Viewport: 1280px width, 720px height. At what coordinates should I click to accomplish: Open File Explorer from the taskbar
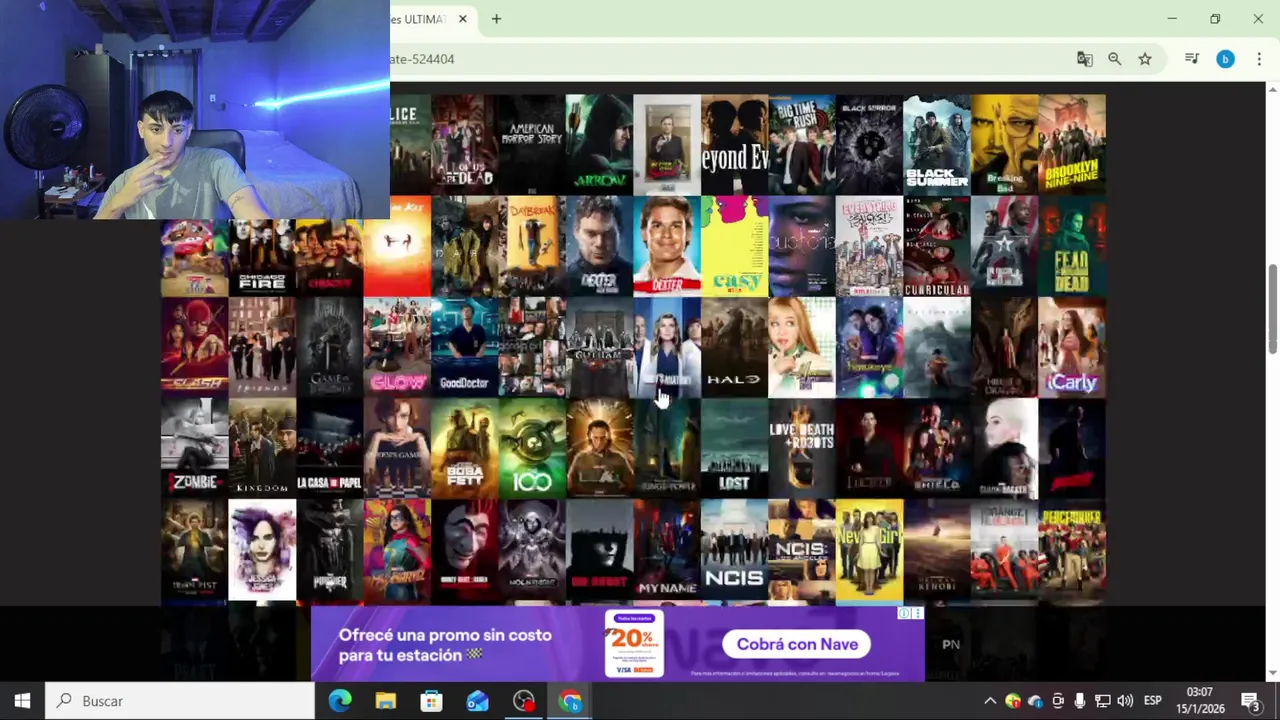385,701
